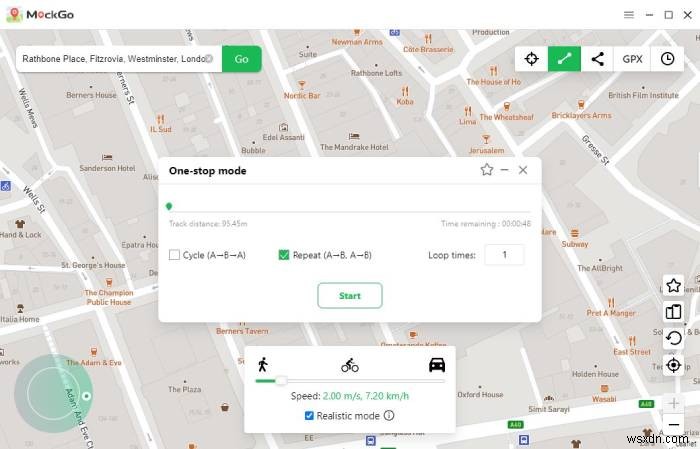Click Sanderson Hotel on the map
This screenshot has height=449, width=700.
pos(107,168)
